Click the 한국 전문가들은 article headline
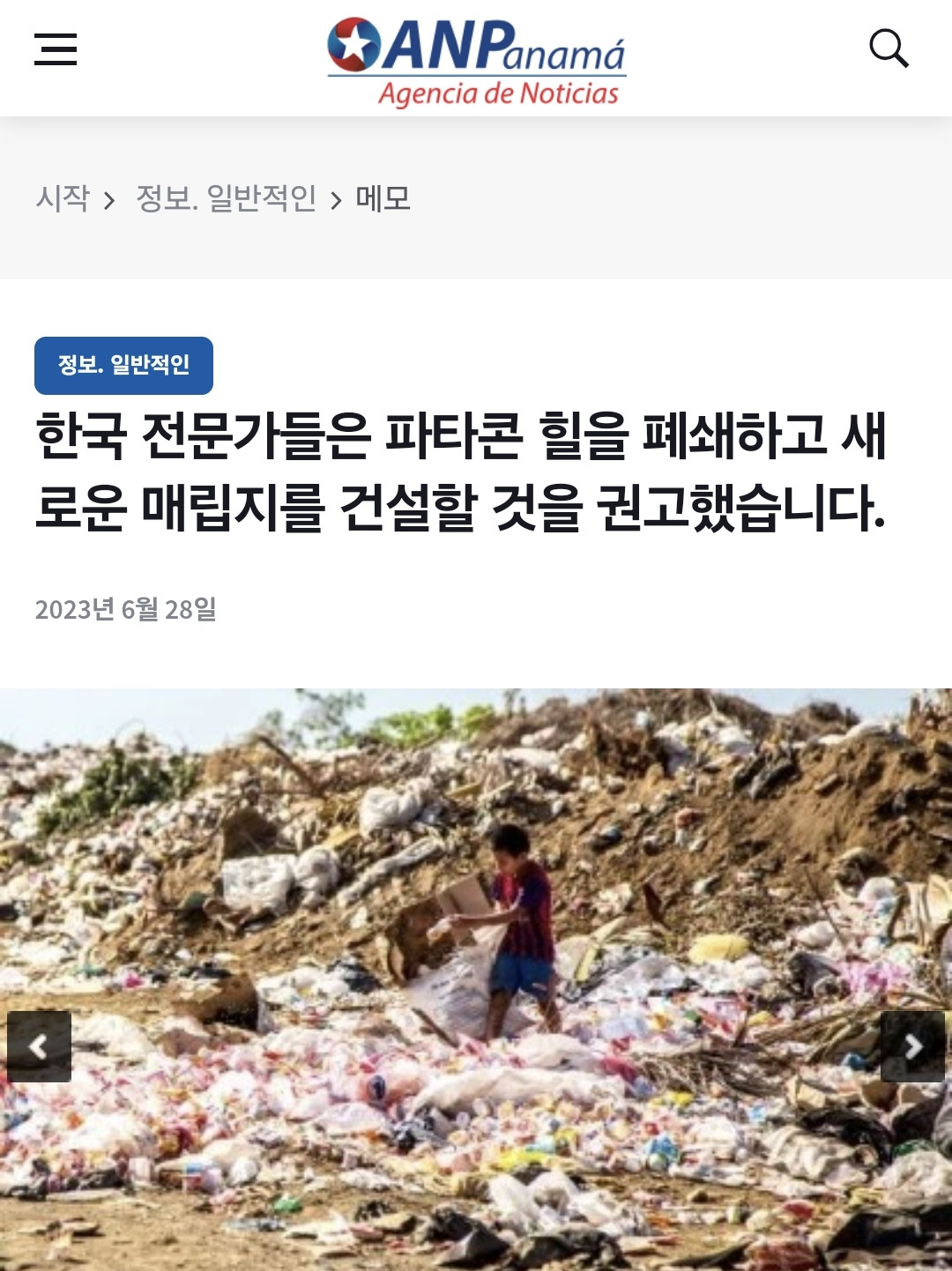This screenshot has height=1271, width=952. (x=461, y=472)
